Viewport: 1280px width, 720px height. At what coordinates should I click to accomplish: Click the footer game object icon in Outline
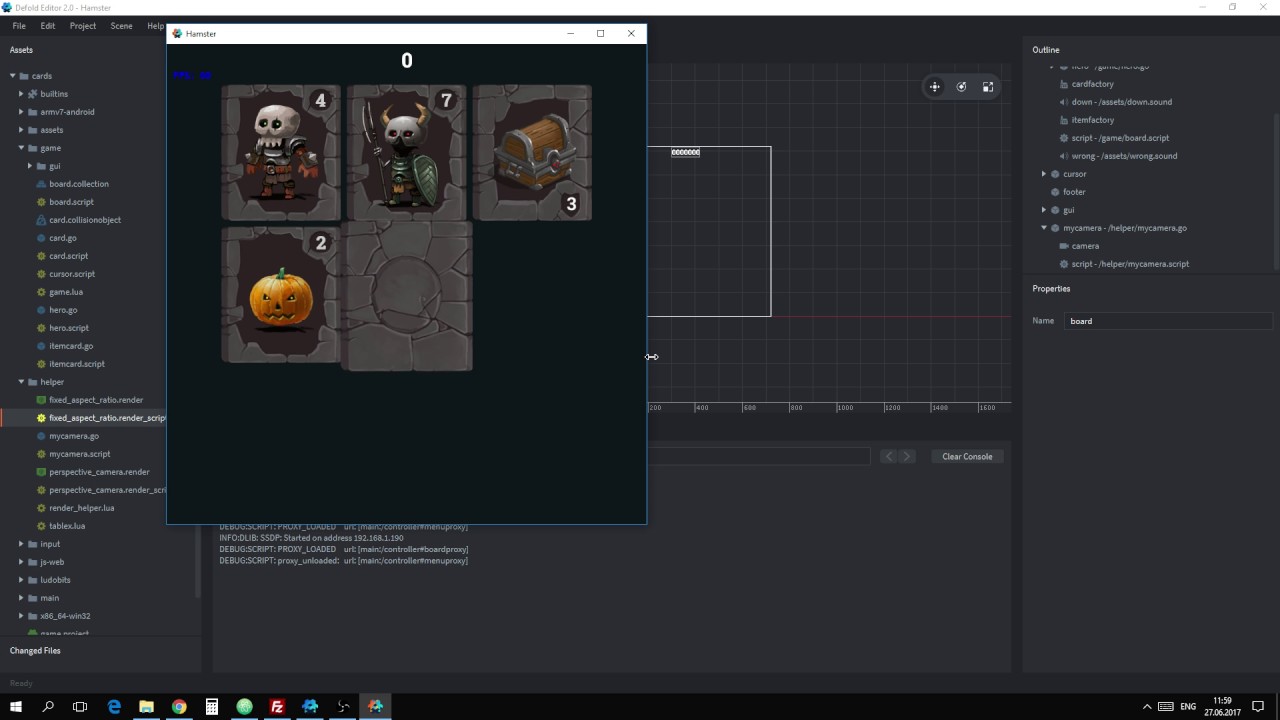pos(1055,192)
